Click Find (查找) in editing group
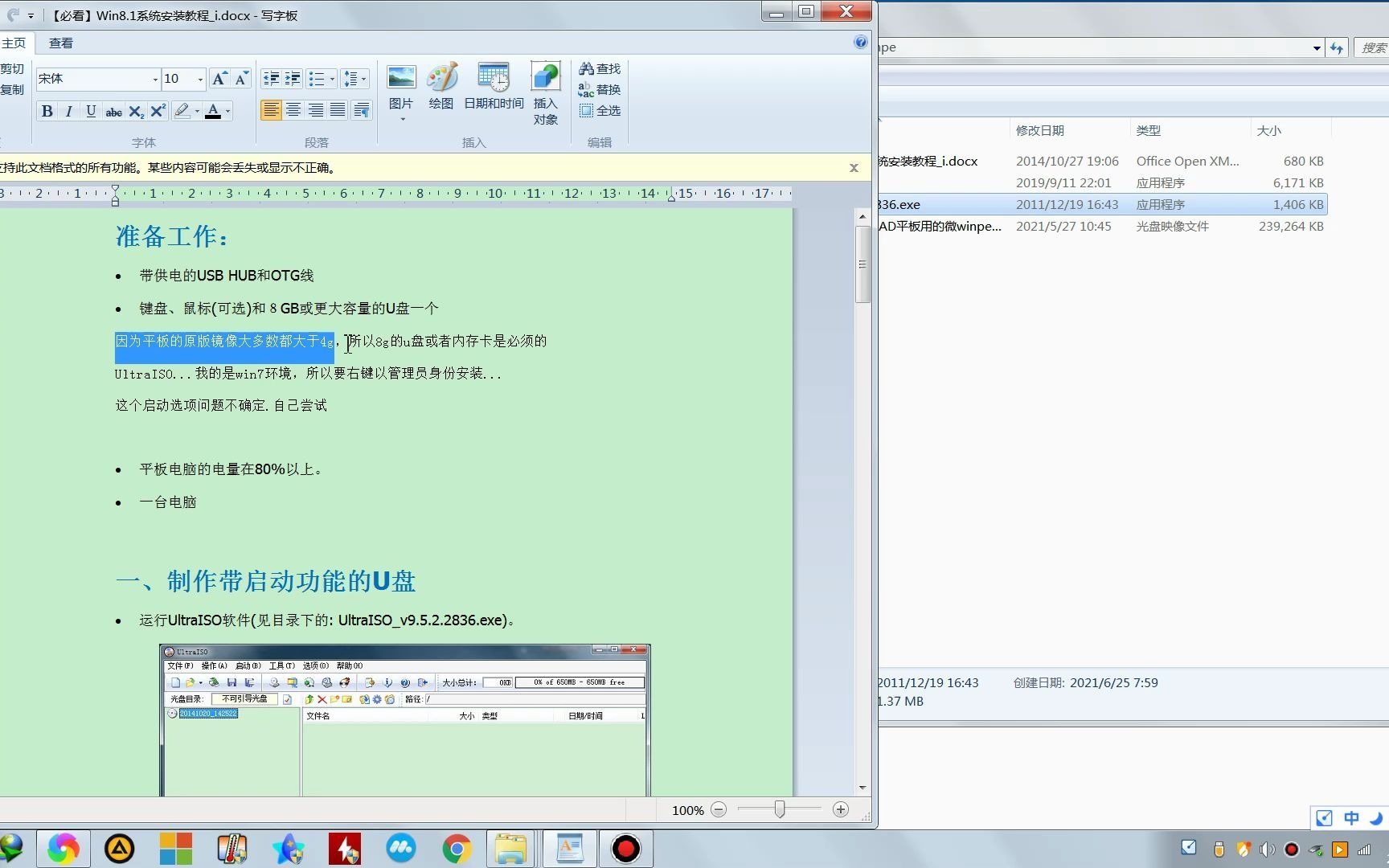1389x868 pixels. coord(600,69)
